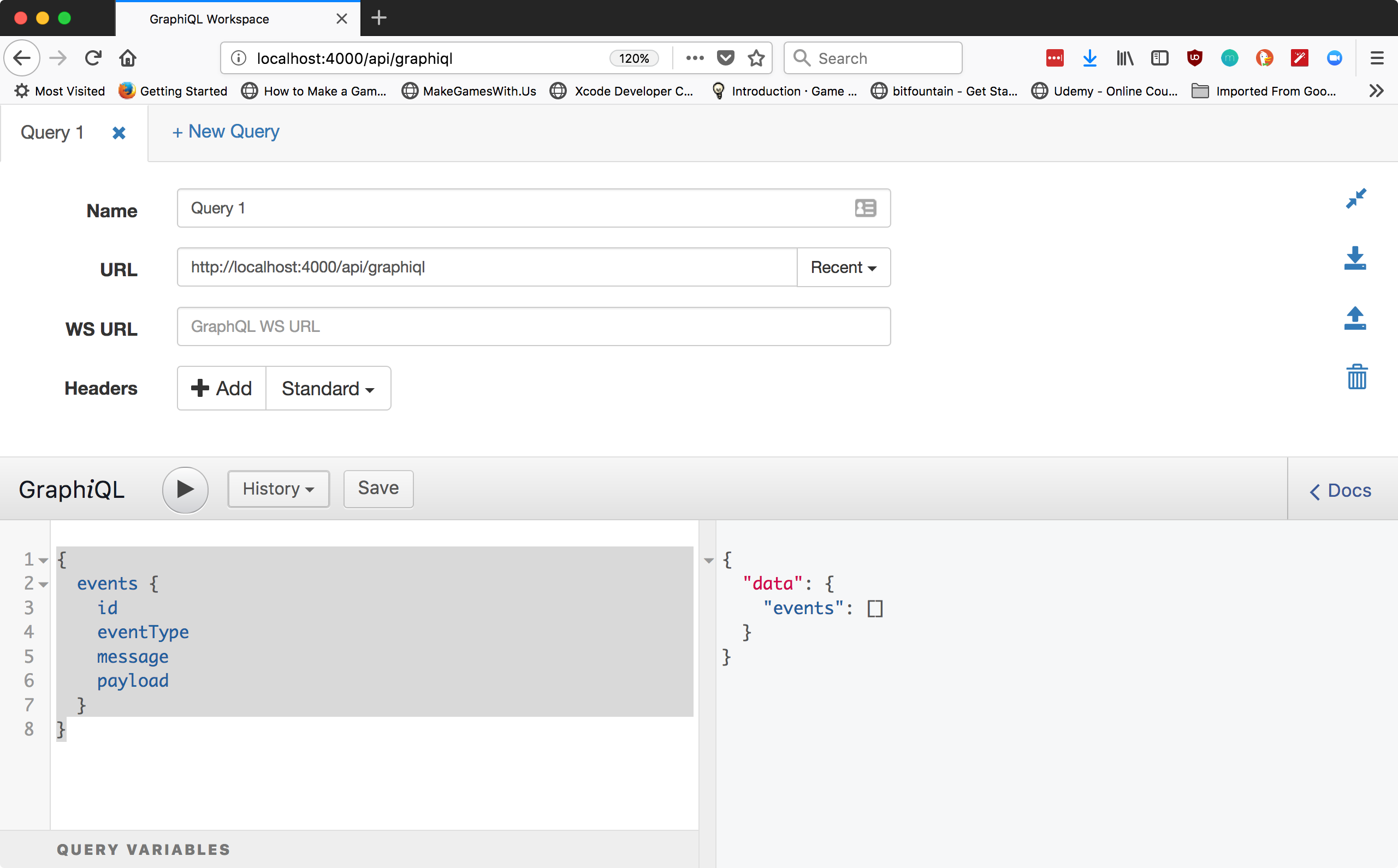This screenshot has width=1398, height=868.
Task: Add a new header
Action: [x=222, y=388]
